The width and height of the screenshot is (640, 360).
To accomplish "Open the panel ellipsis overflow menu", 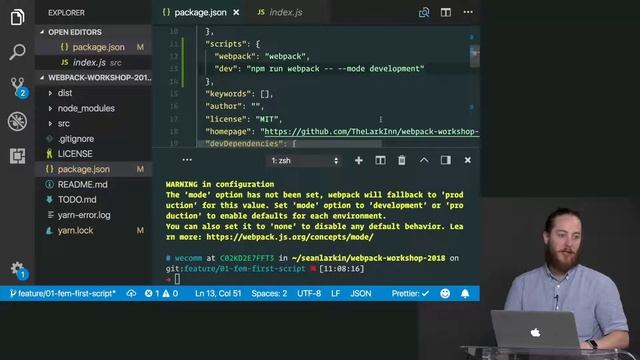I will 187,160.
